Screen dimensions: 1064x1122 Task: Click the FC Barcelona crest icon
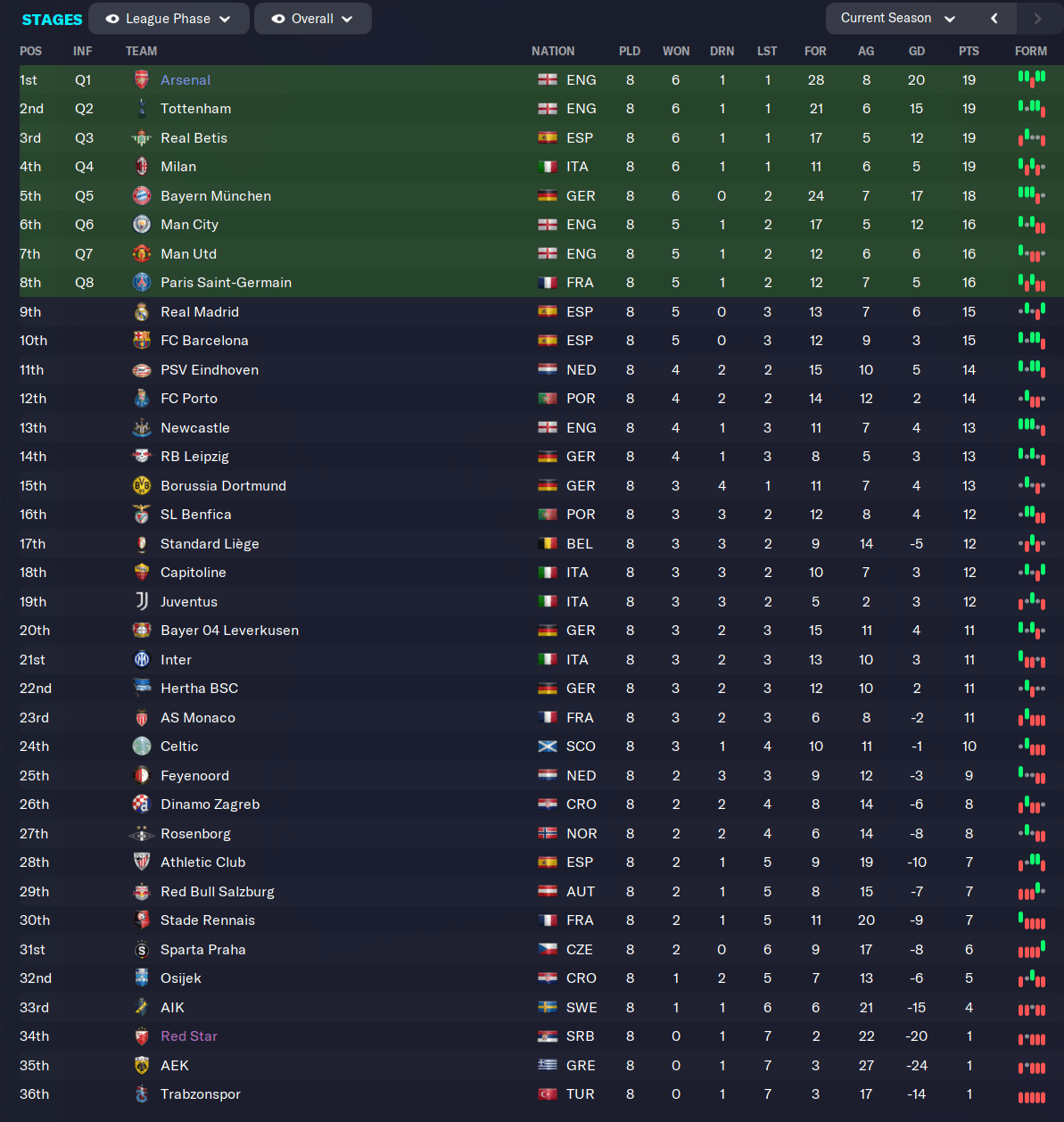click(142, 341)
